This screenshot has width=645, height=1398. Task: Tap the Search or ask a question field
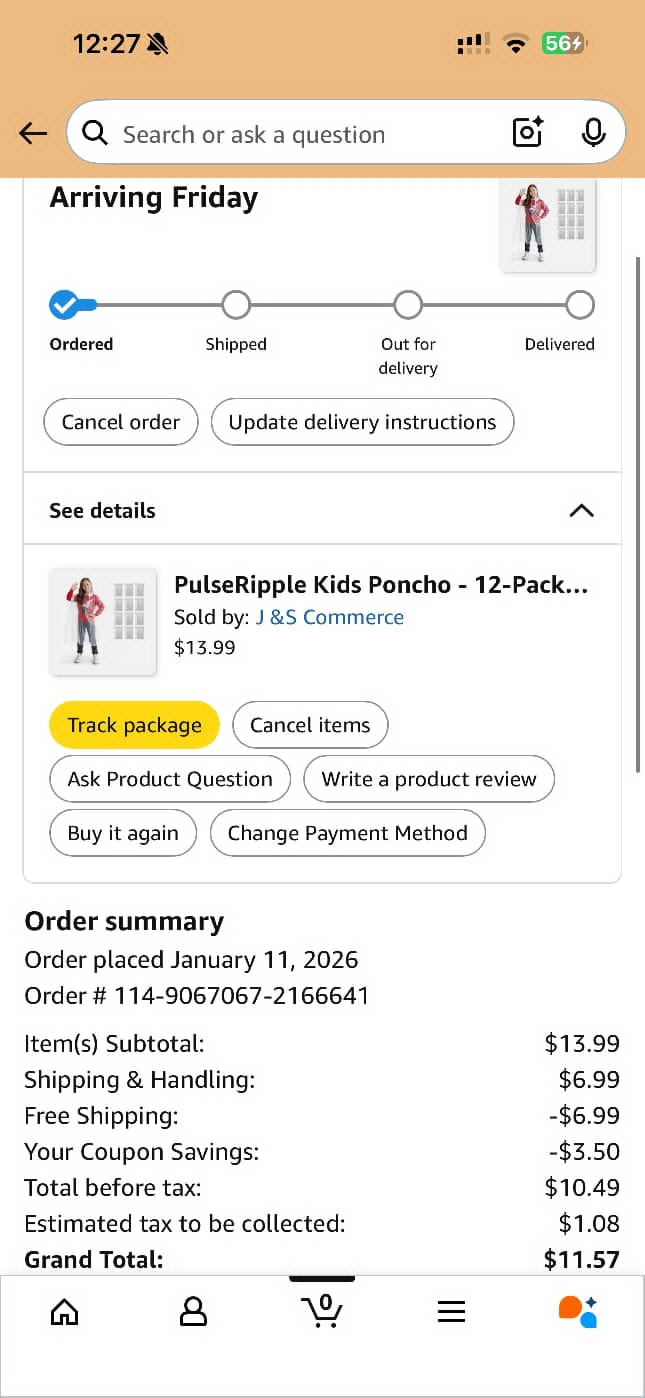point(290,134)
